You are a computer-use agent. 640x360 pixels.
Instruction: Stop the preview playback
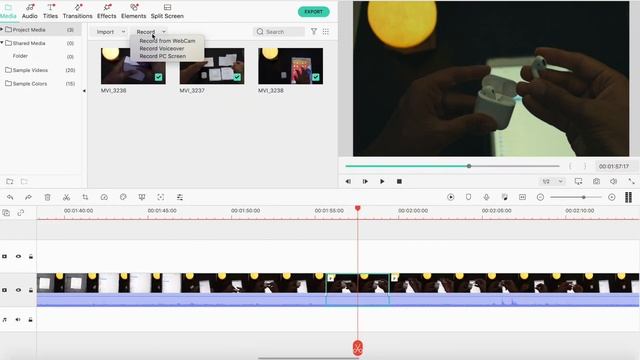399,181
